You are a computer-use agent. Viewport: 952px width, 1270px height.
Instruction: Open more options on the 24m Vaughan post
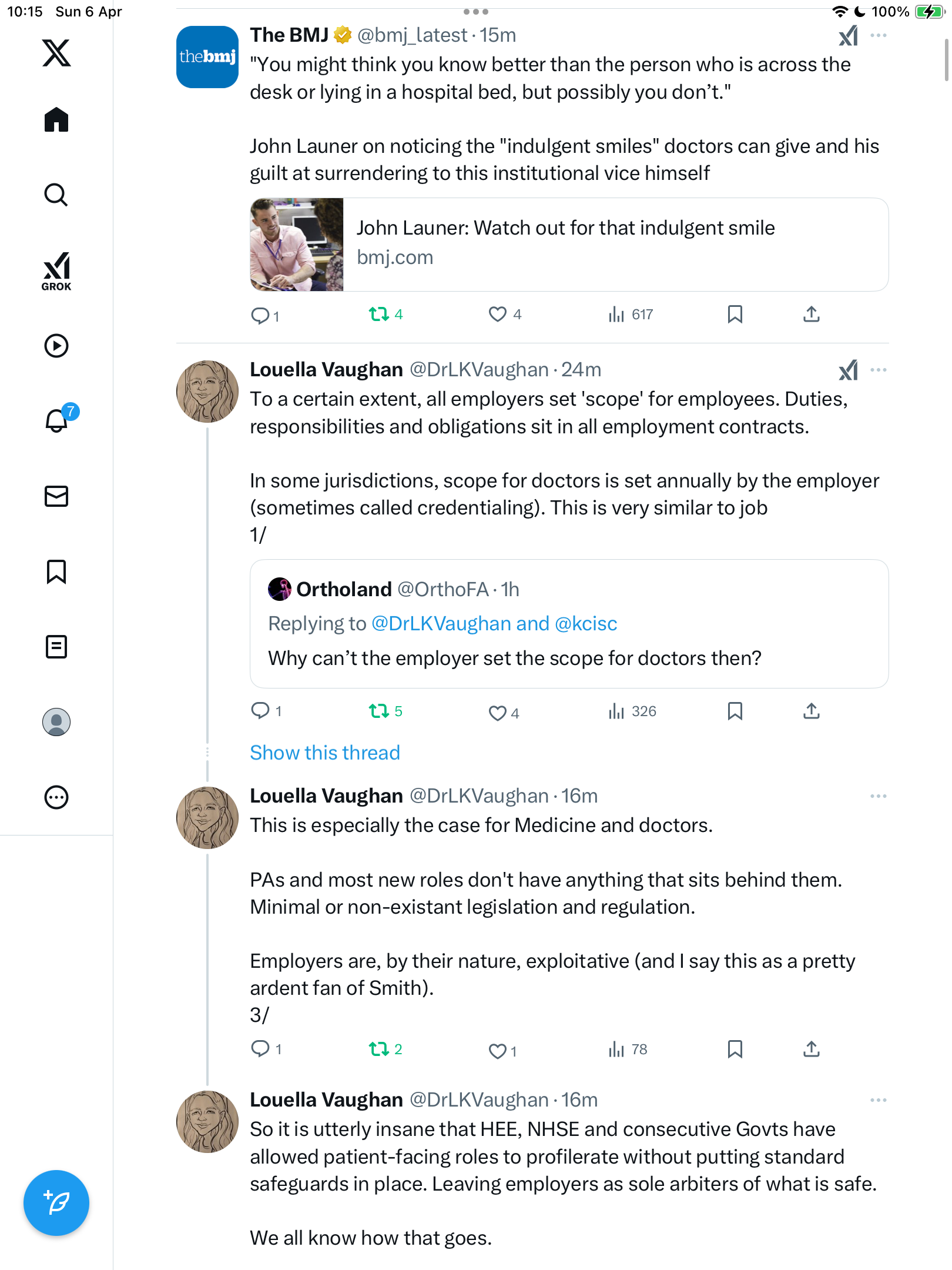pyautogui.click(x=879, y=370)
